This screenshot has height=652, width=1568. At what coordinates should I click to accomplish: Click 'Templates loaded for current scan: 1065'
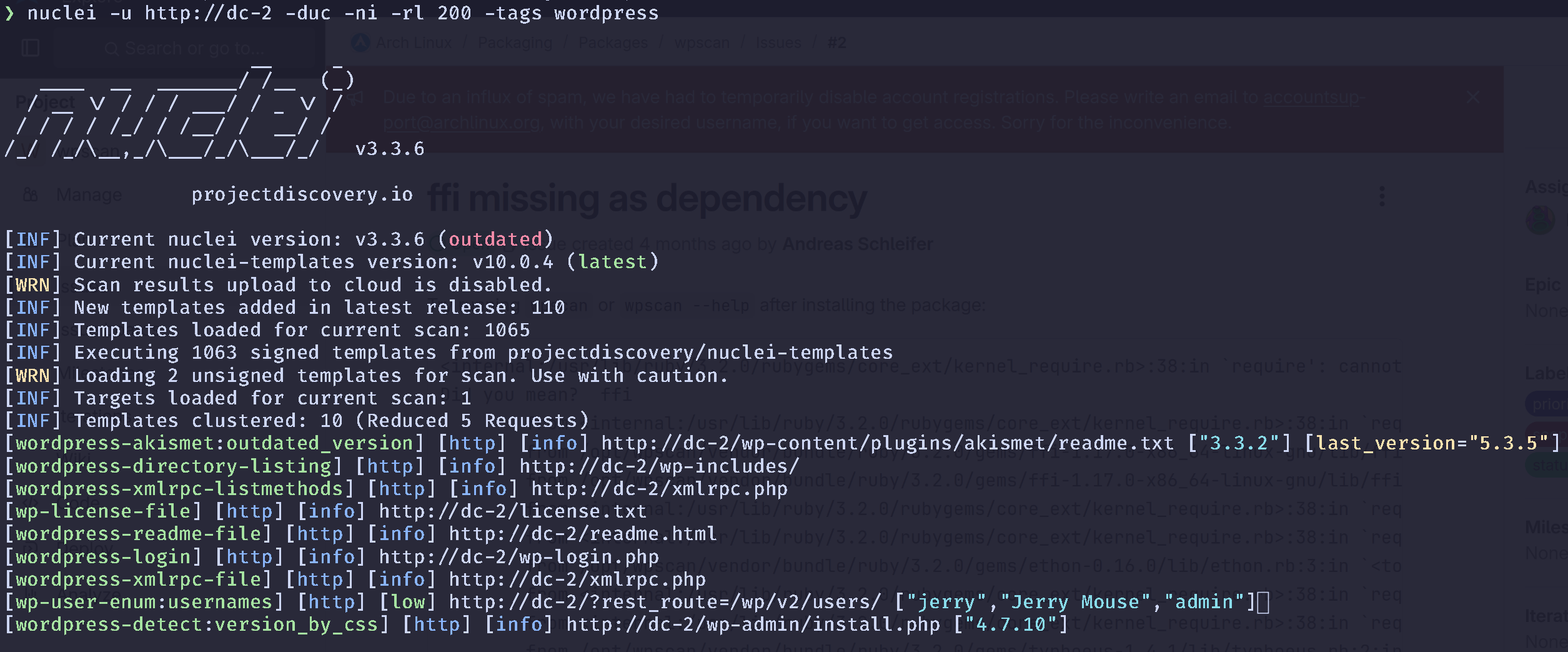[x=302, y=330]
